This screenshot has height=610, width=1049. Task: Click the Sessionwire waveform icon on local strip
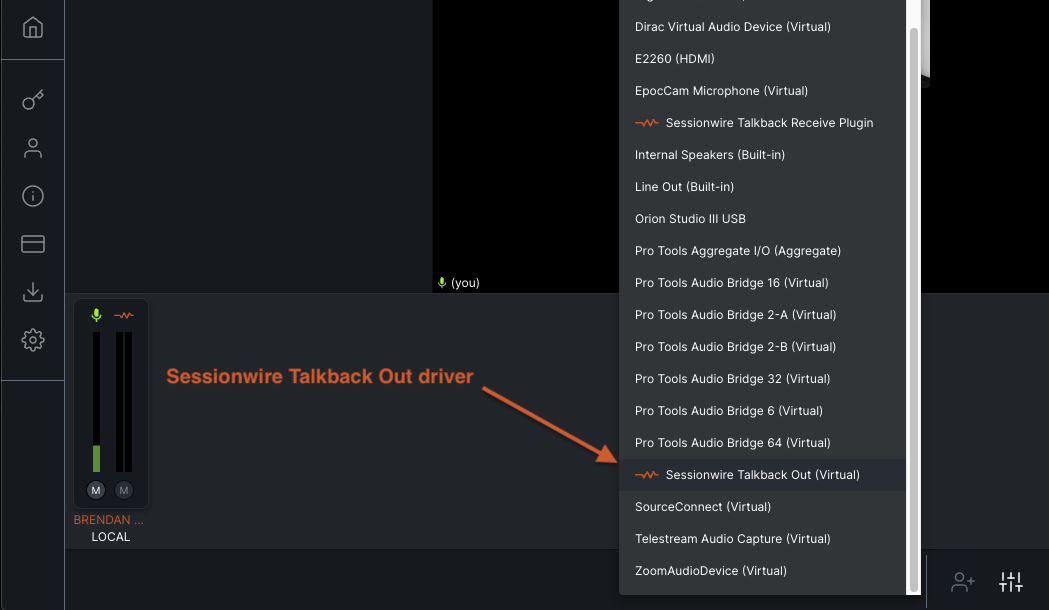pyautogui.click(x=122, y=315)
